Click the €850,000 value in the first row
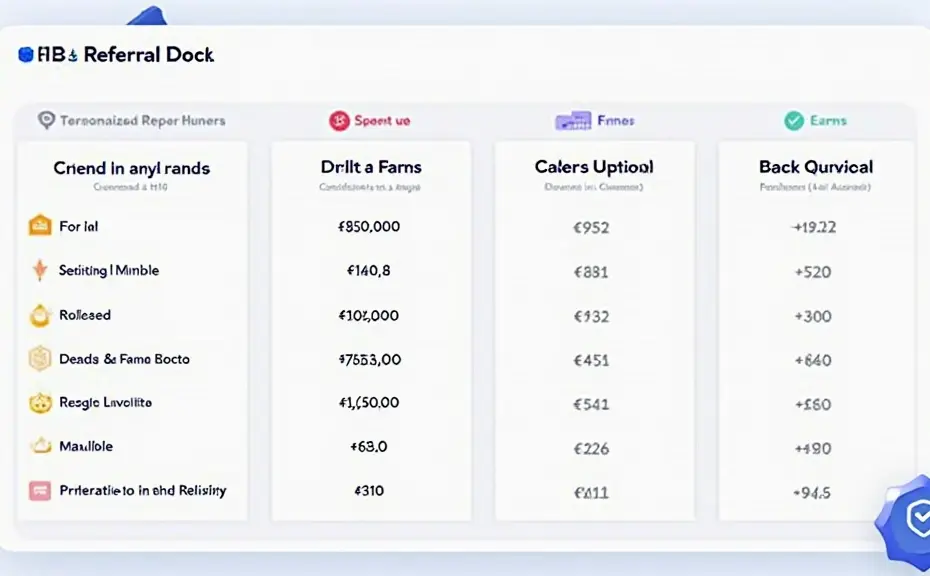 (369, 227)
